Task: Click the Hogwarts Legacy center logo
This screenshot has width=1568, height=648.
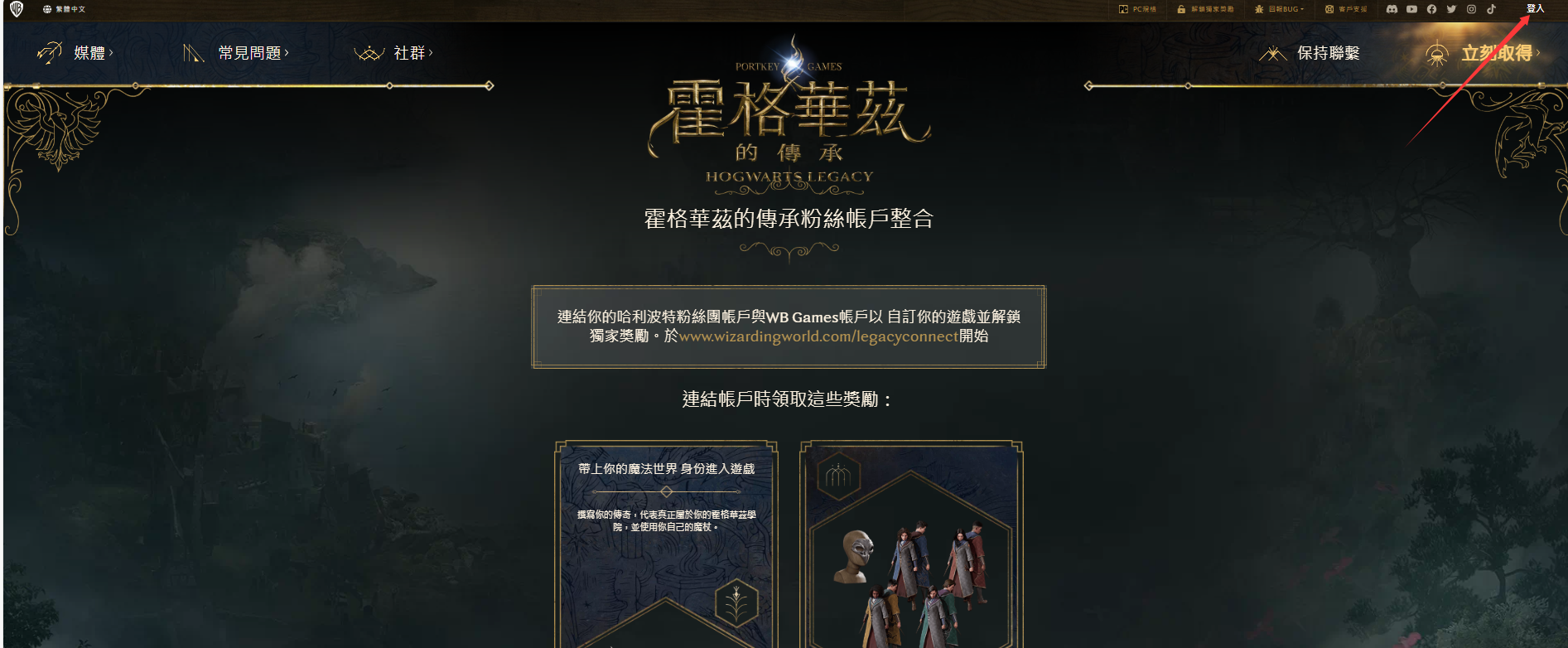Action: point(789,116)
